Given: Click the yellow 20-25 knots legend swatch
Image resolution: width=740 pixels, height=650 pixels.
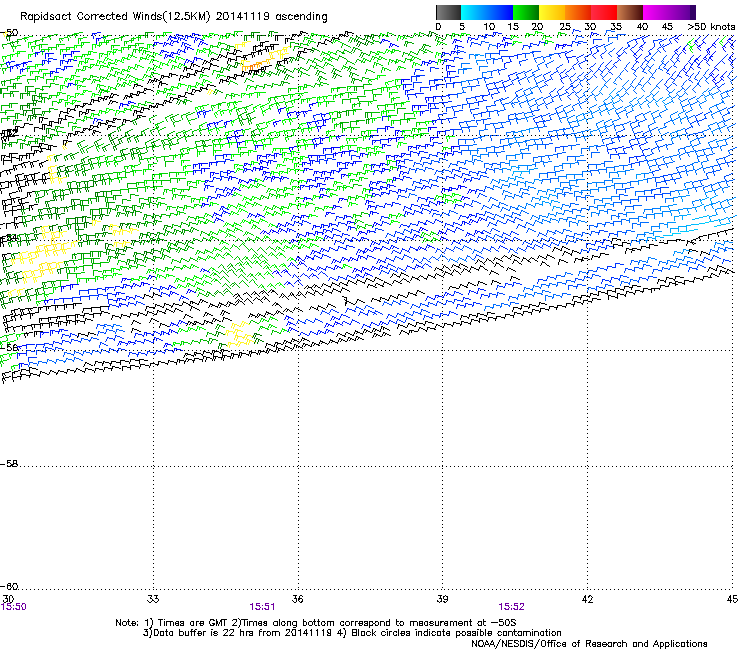Looking at the screenshot, I should (552, 12).
